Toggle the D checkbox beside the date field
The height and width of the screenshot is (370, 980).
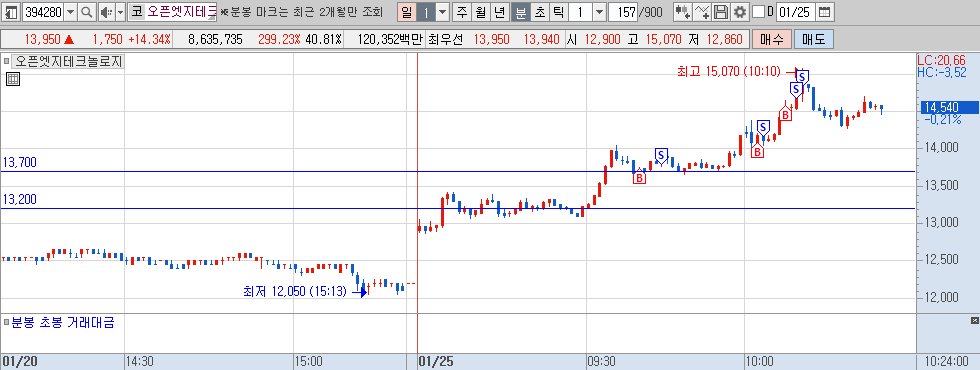tap(758, 12)
